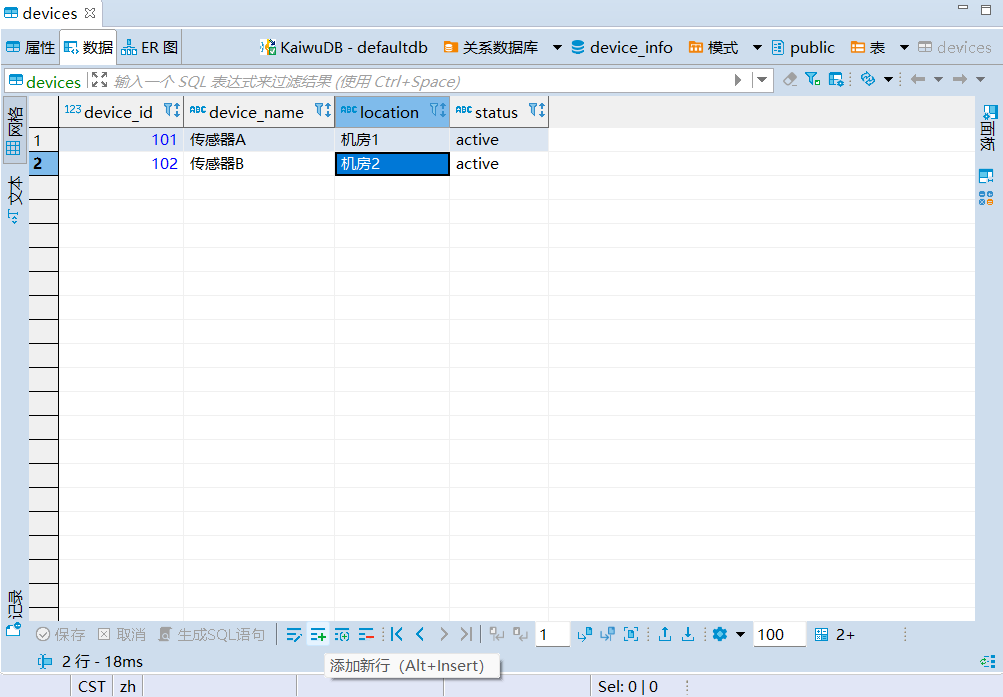
Task: Open custom filter settings icon
Action: [x=812, y=80]
